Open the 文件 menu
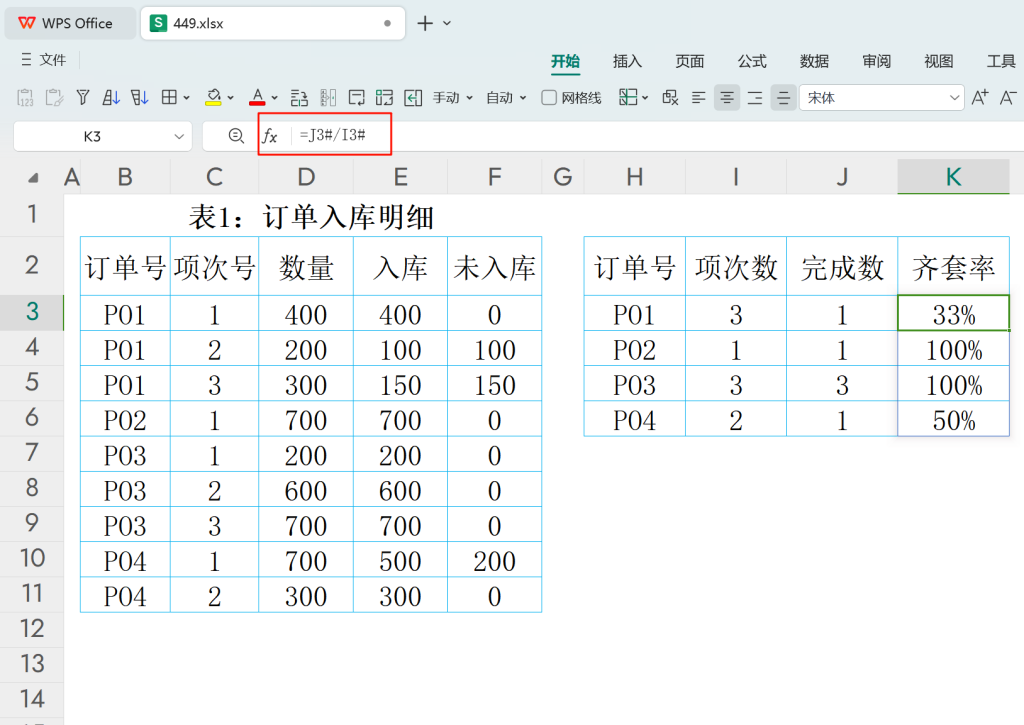This screenshot has height=725, width=1024. pyautogui.click(x=44, y=60)
